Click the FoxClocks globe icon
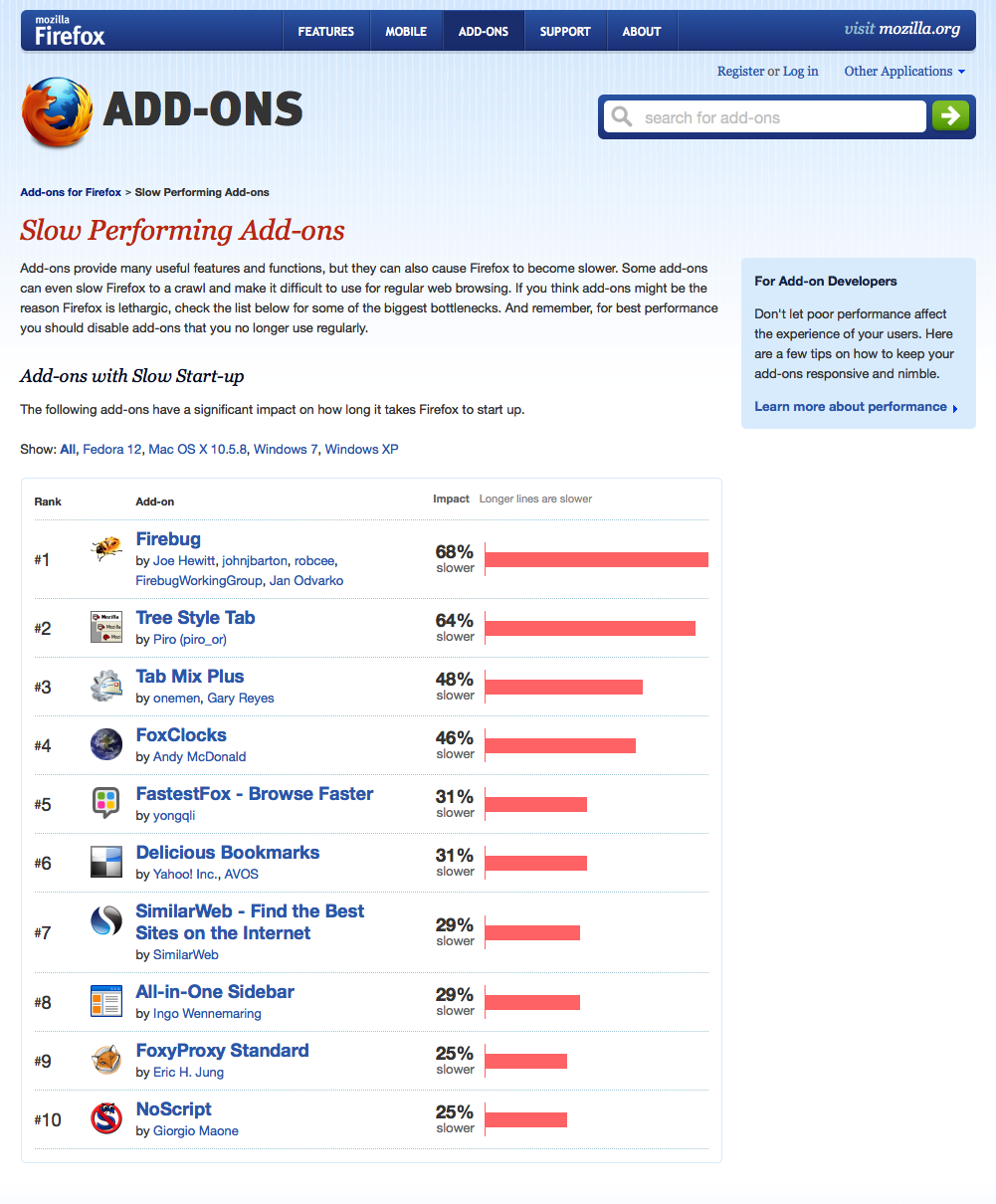The image size is (996, 1204). [106, 745]
